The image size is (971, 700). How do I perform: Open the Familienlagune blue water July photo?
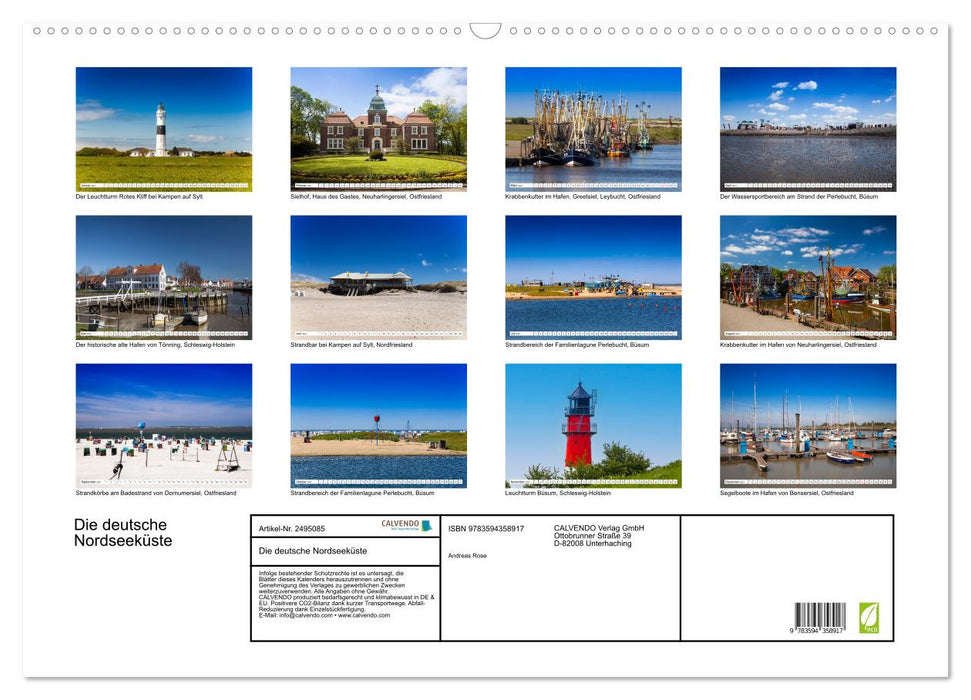tap(593, 277)
